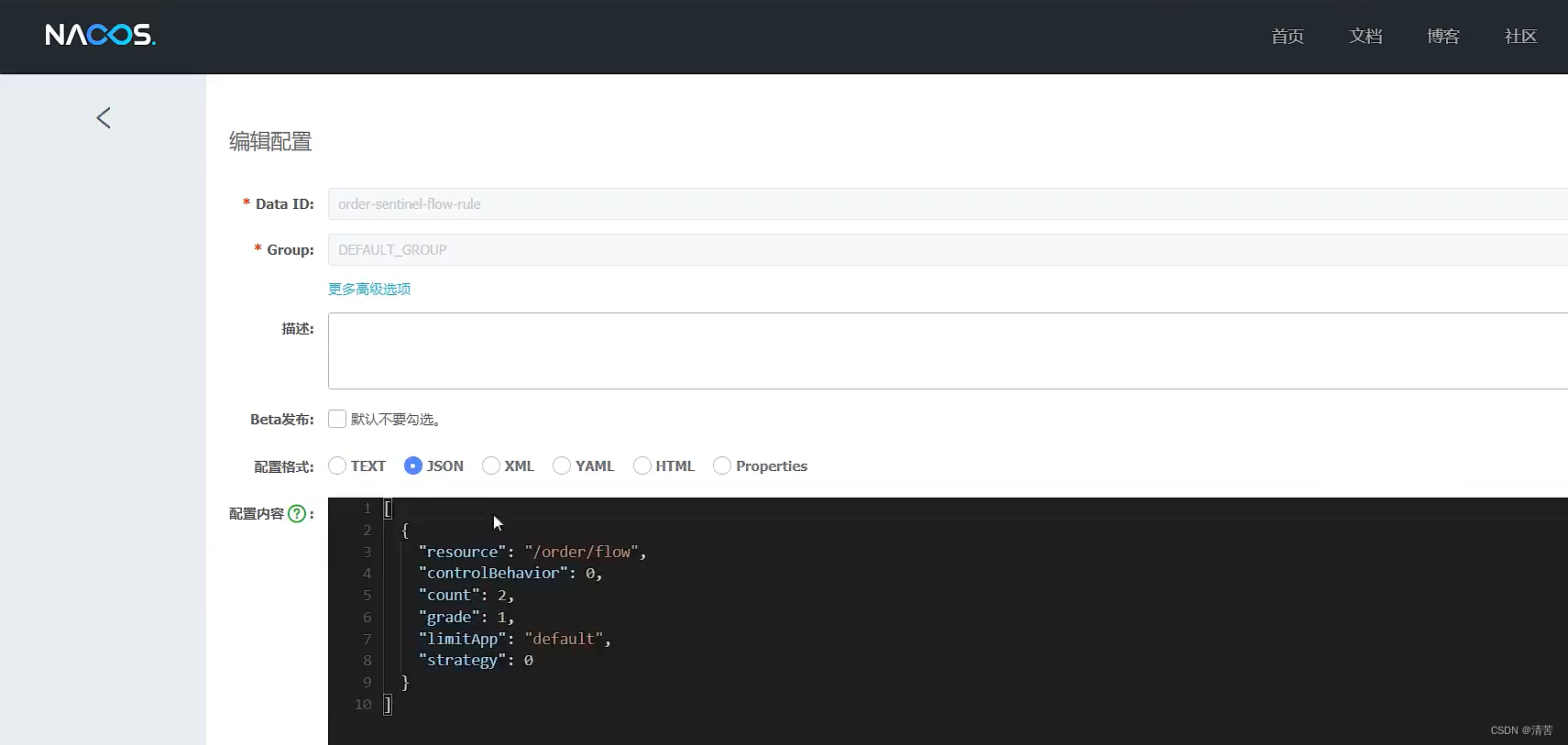Select Properties format radio button
1568x745 pixels.
tap(722, 466)
